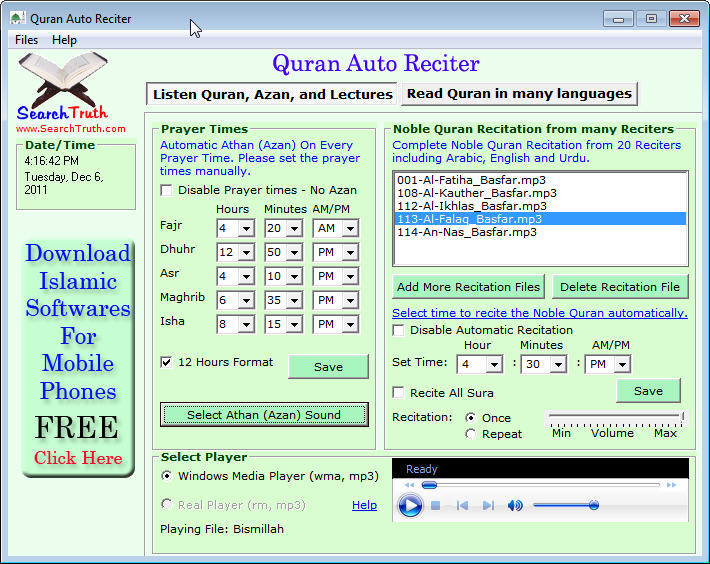The image size is (710, 564).
Task: Open the Isha AM/PM dropdown
Action: [350, 325]
